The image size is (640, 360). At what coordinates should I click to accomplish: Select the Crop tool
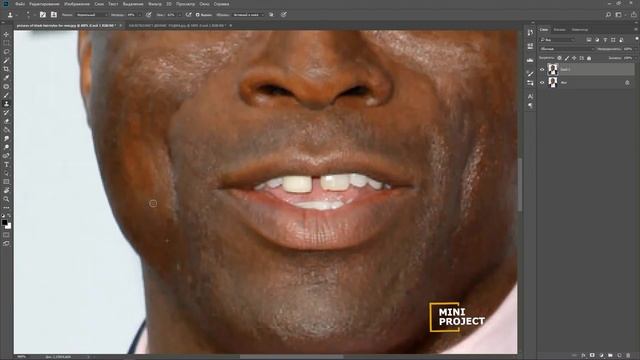click(x=6, y=69)
